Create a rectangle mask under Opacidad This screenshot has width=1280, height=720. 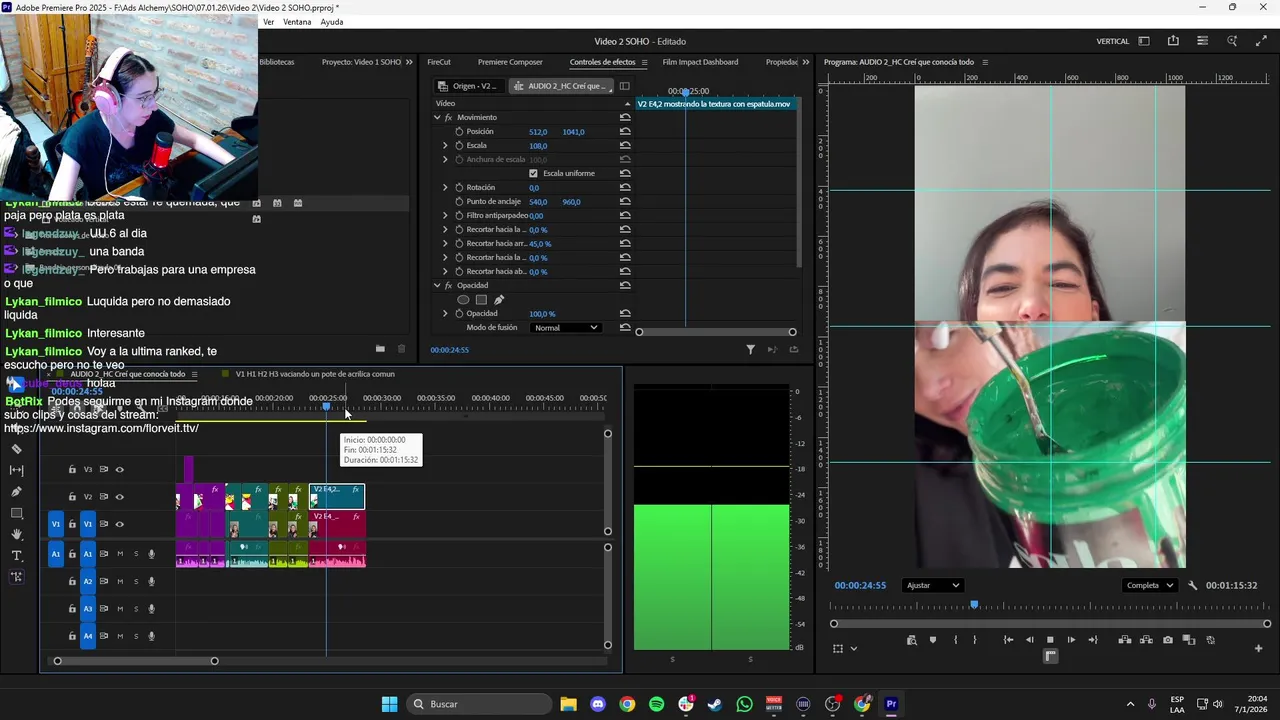click(481, 299)
